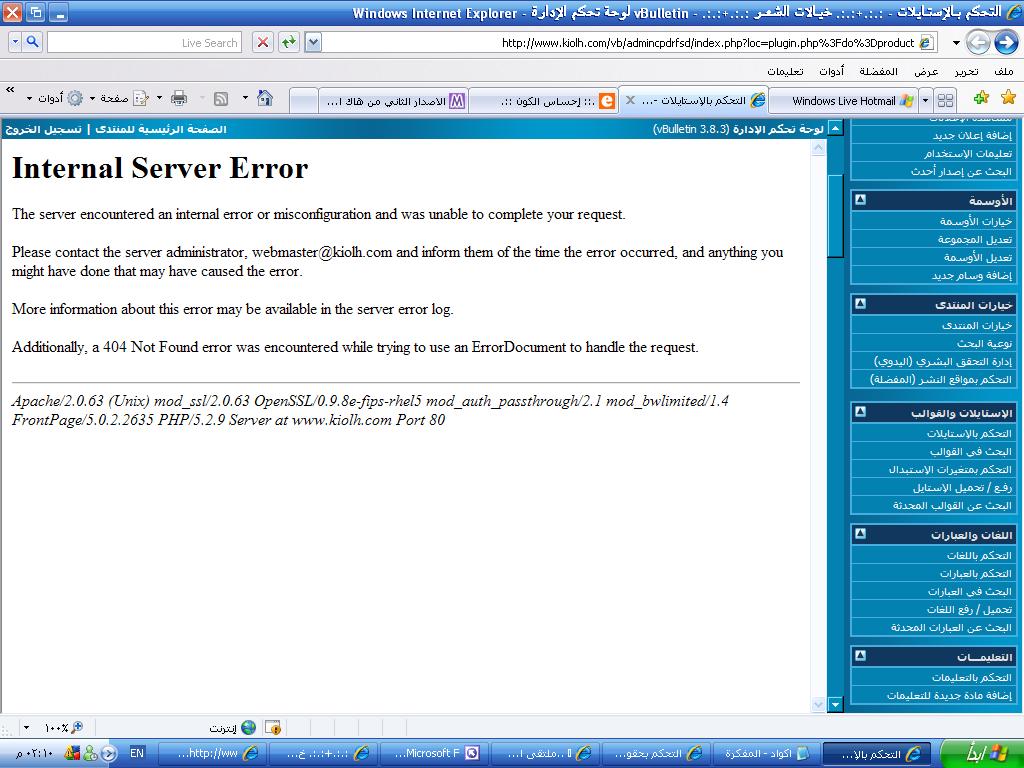Open the Favorites Center star icon
Screen dimensions: 1024x768
(1008, 98)
